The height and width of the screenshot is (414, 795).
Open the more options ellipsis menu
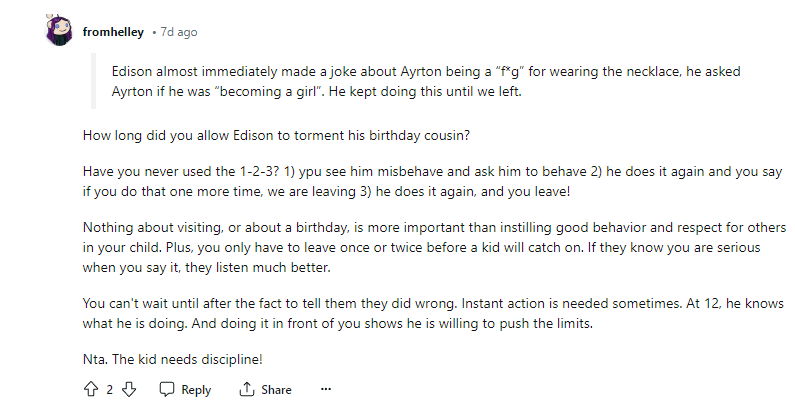(x=324, y=390)
